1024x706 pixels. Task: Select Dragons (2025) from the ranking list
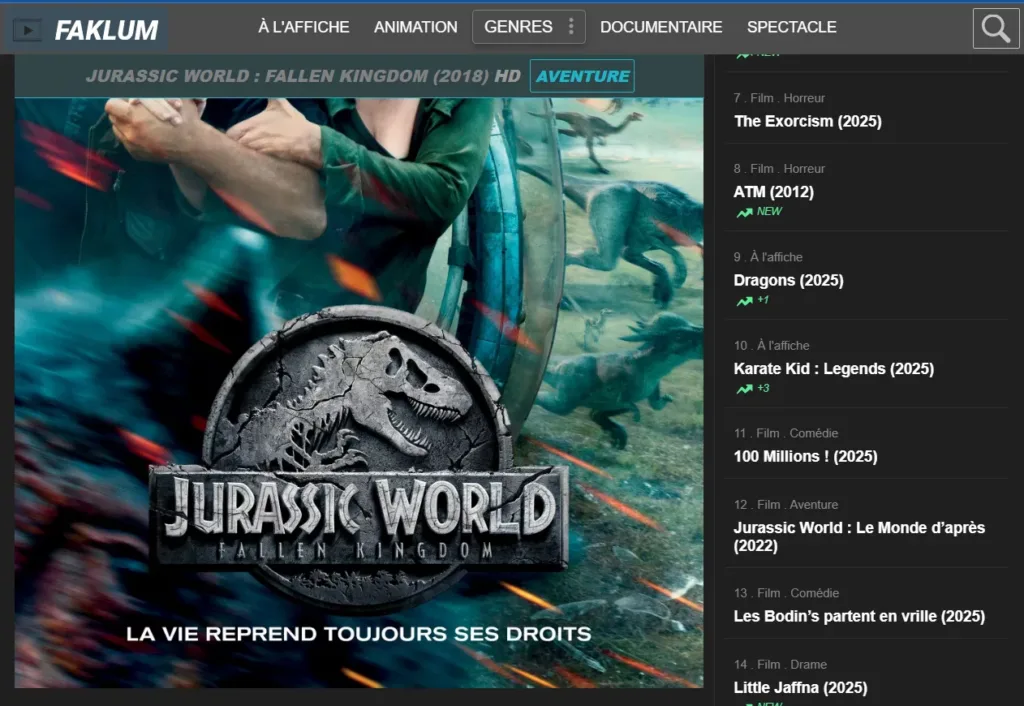click(788, 280)
